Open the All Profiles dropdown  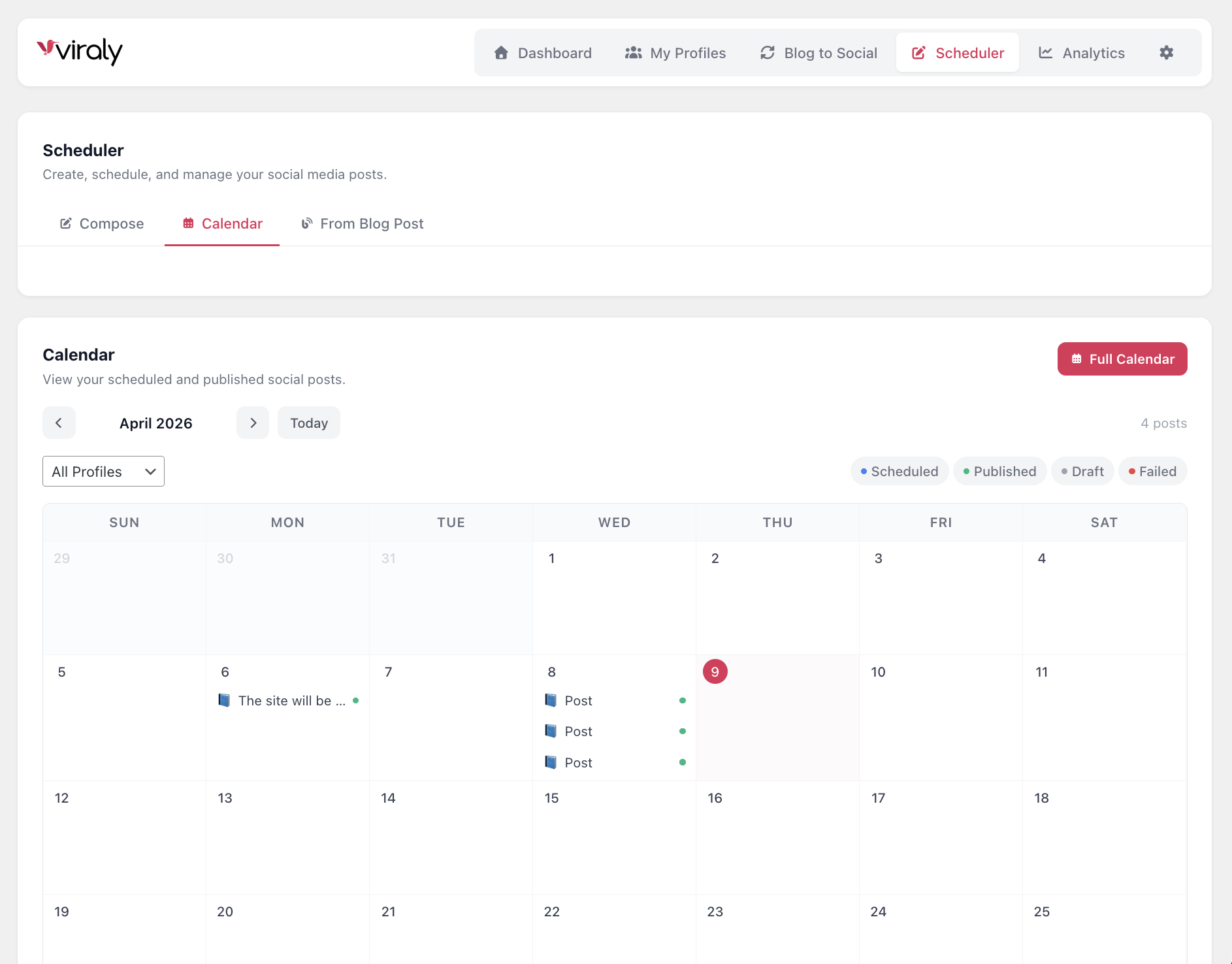(x=103, y=471)
